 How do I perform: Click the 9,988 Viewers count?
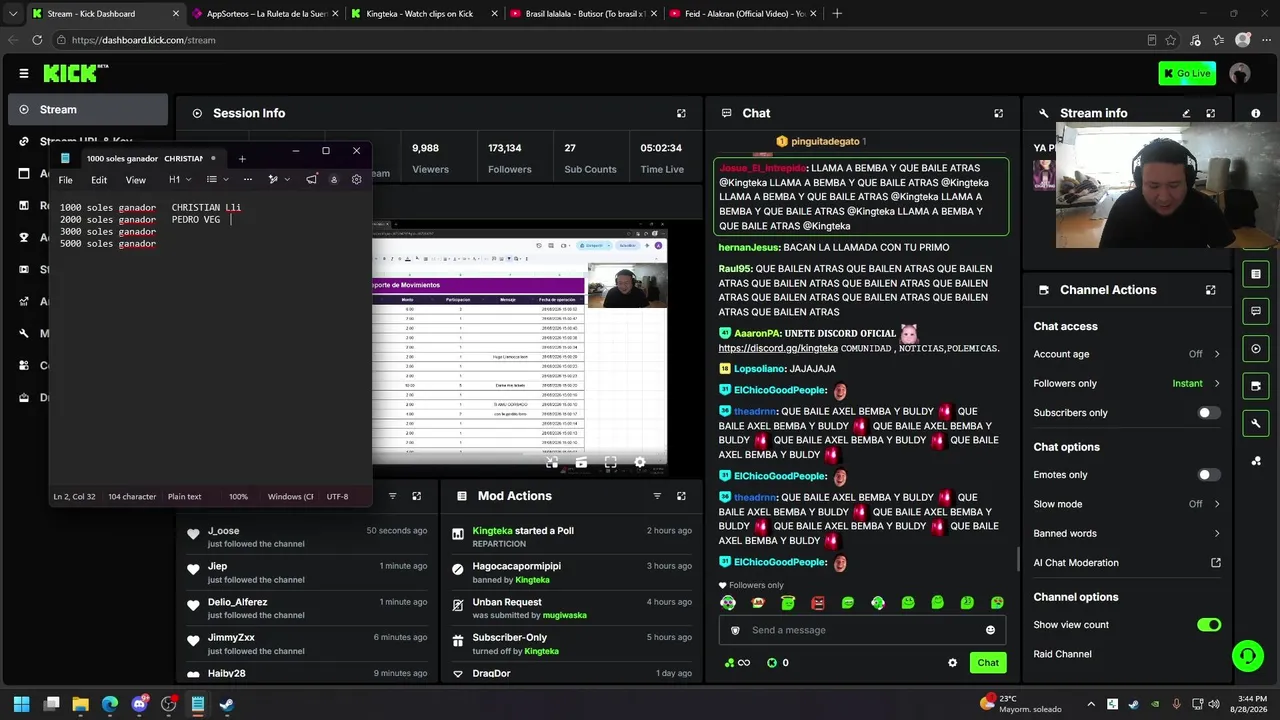(x=426, y=148)
